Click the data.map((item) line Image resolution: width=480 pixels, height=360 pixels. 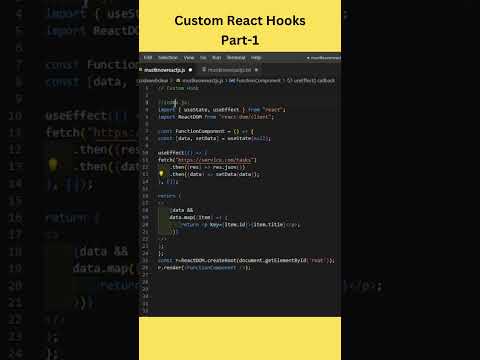point(198,217)
